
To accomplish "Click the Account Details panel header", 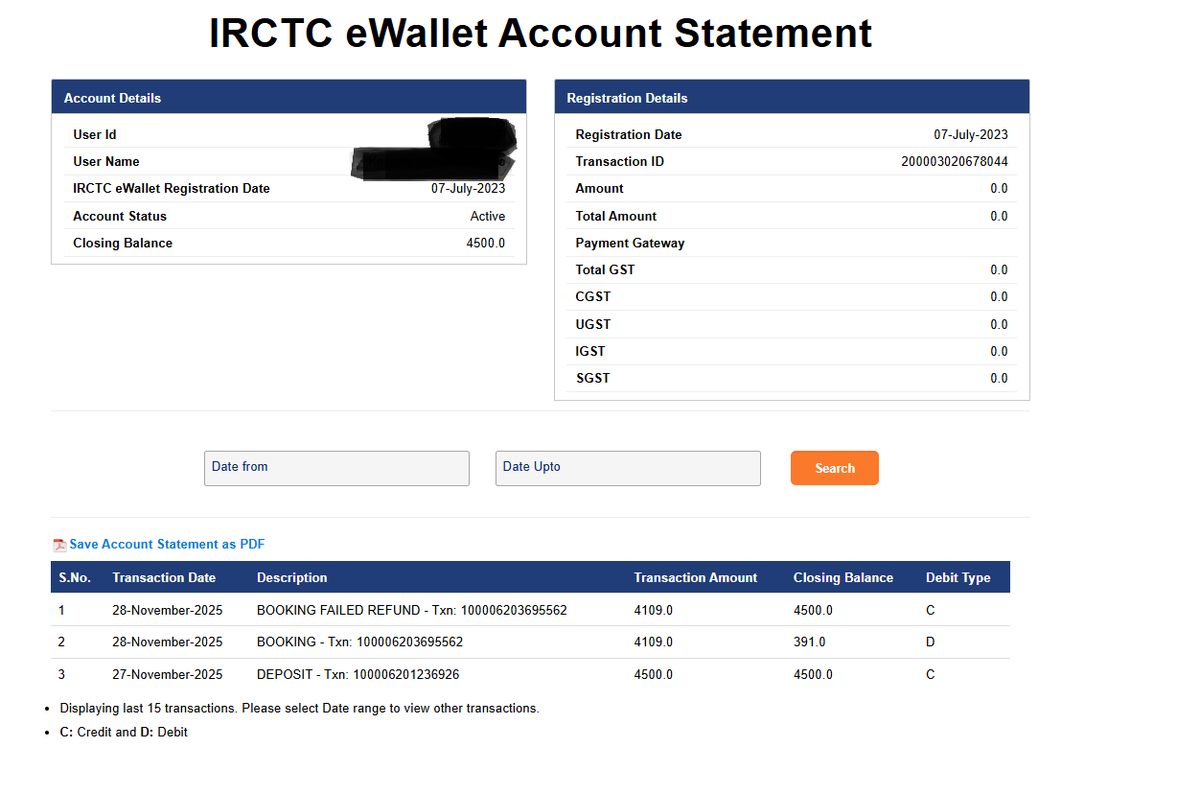I will [289, 97].
